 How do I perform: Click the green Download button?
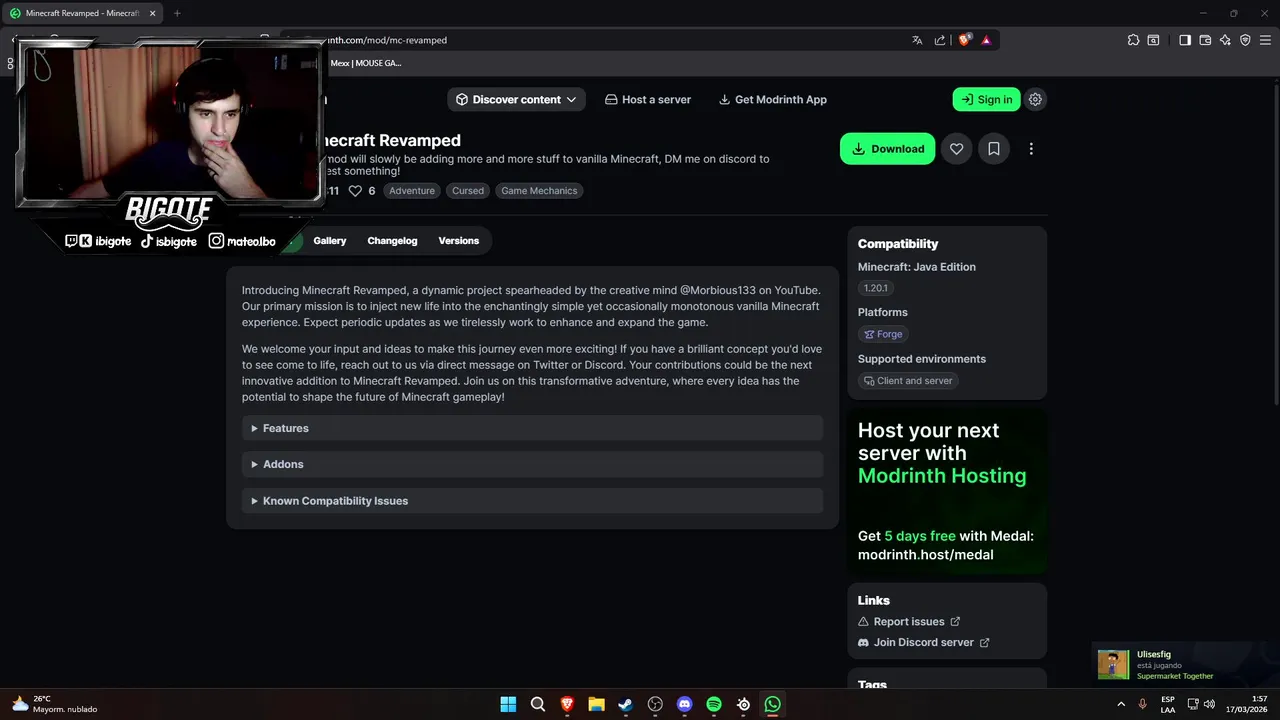(x=888, y=149)
